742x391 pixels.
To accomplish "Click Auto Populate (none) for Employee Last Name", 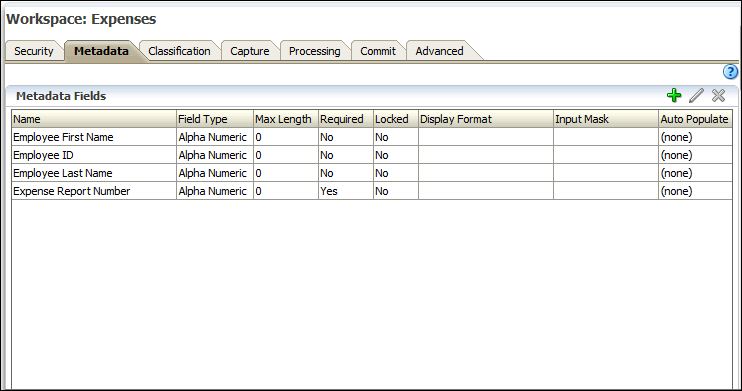I will pyautogui.click(x=676, y=173).
